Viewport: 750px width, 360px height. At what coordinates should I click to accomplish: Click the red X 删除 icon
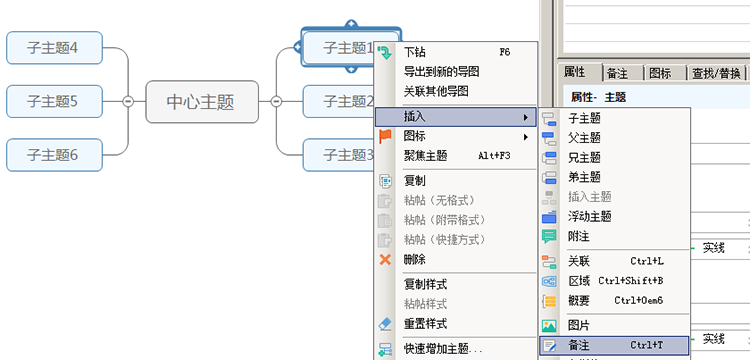pos(385,260)
